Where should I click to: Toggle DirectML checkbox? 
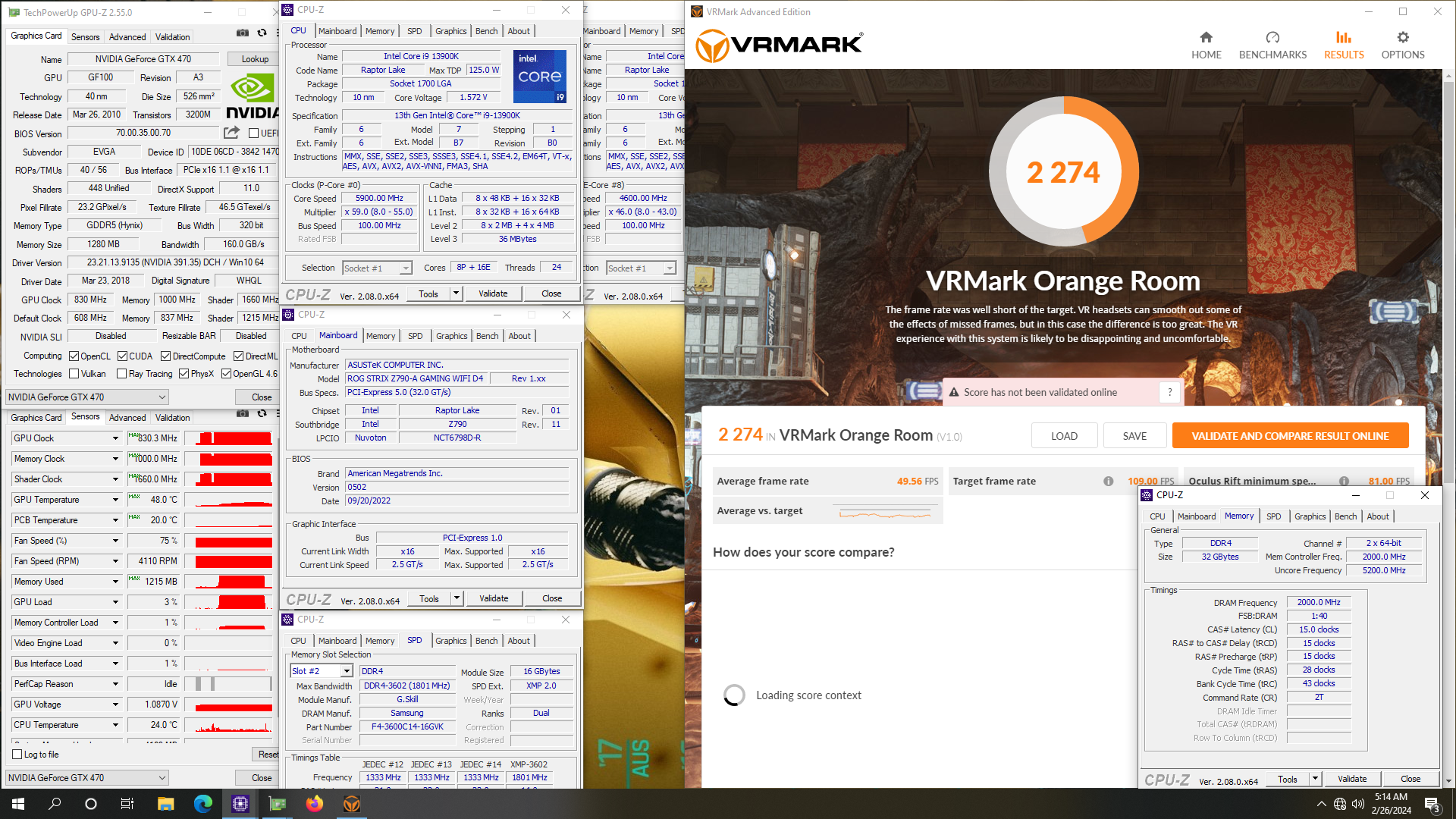point(238,356)
